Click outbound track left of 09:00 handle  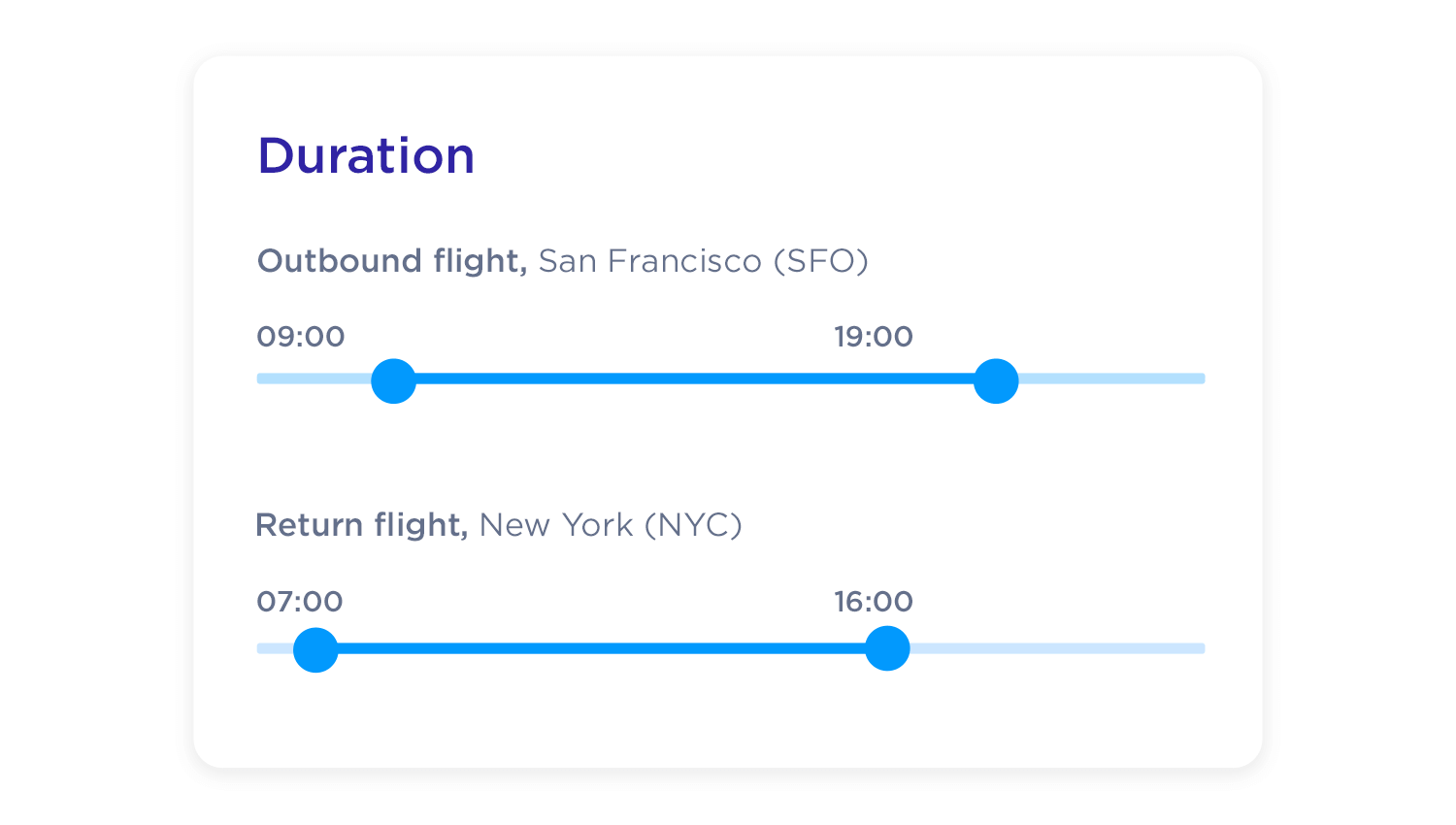point(313,379)
